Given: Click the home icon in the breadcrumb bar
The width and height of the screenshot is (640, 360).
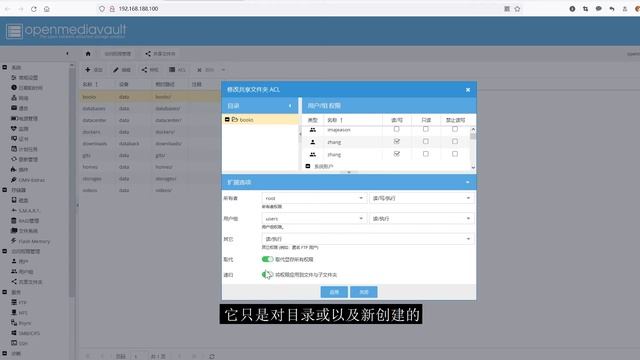Looking at the screenshot, I should pos(88,53).
